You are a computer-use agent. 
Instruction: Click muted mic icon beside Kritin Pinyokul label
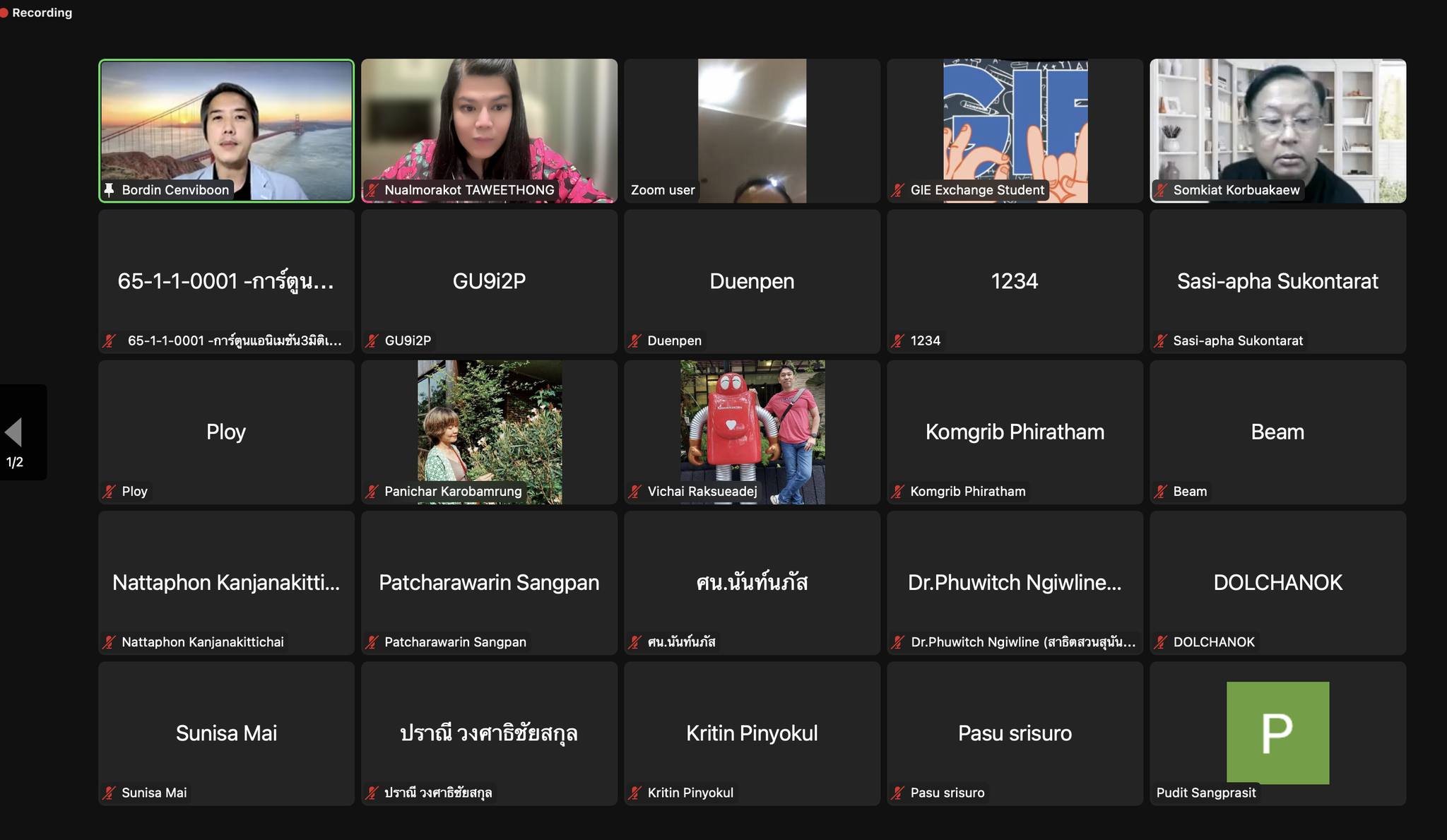634,793
